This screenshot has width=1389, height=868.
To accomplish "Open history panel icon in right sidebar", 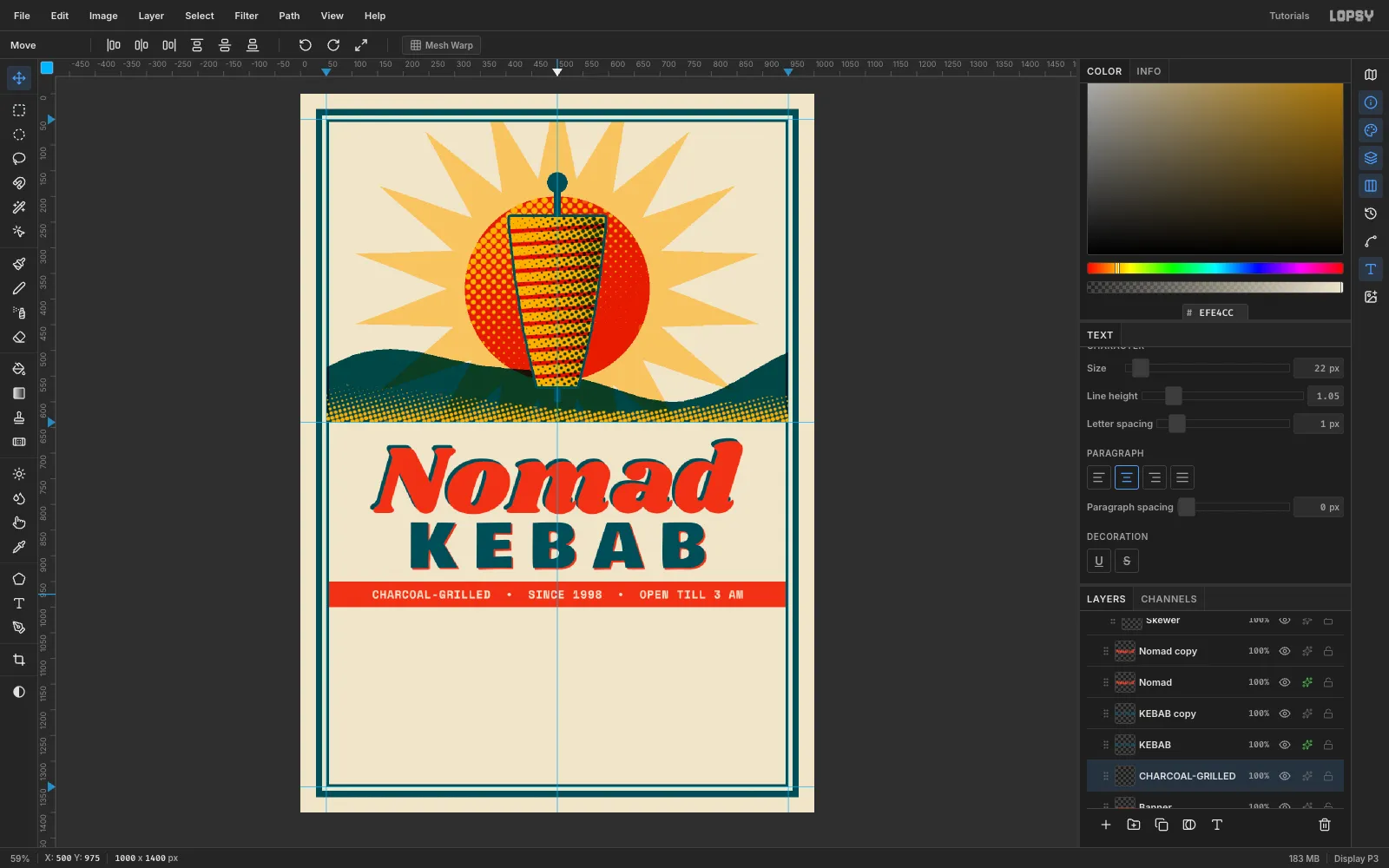I will pyautogui.click(x=1371, y=214).
